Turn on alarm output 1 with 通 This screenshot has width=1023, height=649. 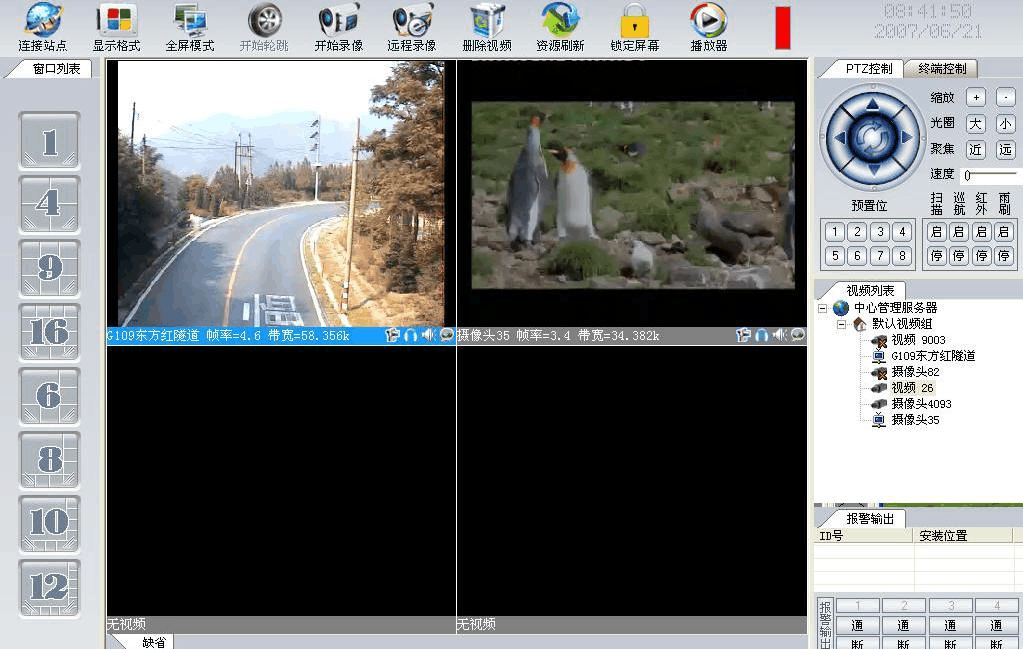858,625
